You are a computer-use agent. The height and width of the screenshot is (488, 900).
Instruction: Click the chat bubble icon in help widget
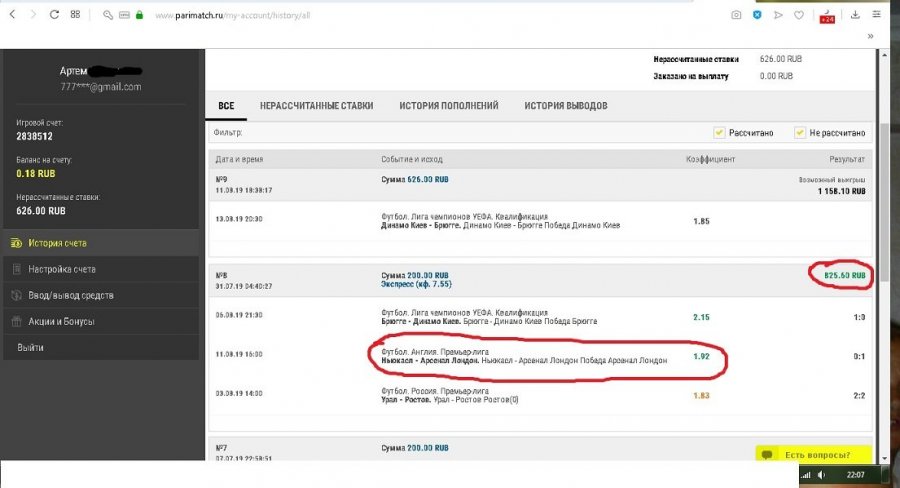[767, 455]
